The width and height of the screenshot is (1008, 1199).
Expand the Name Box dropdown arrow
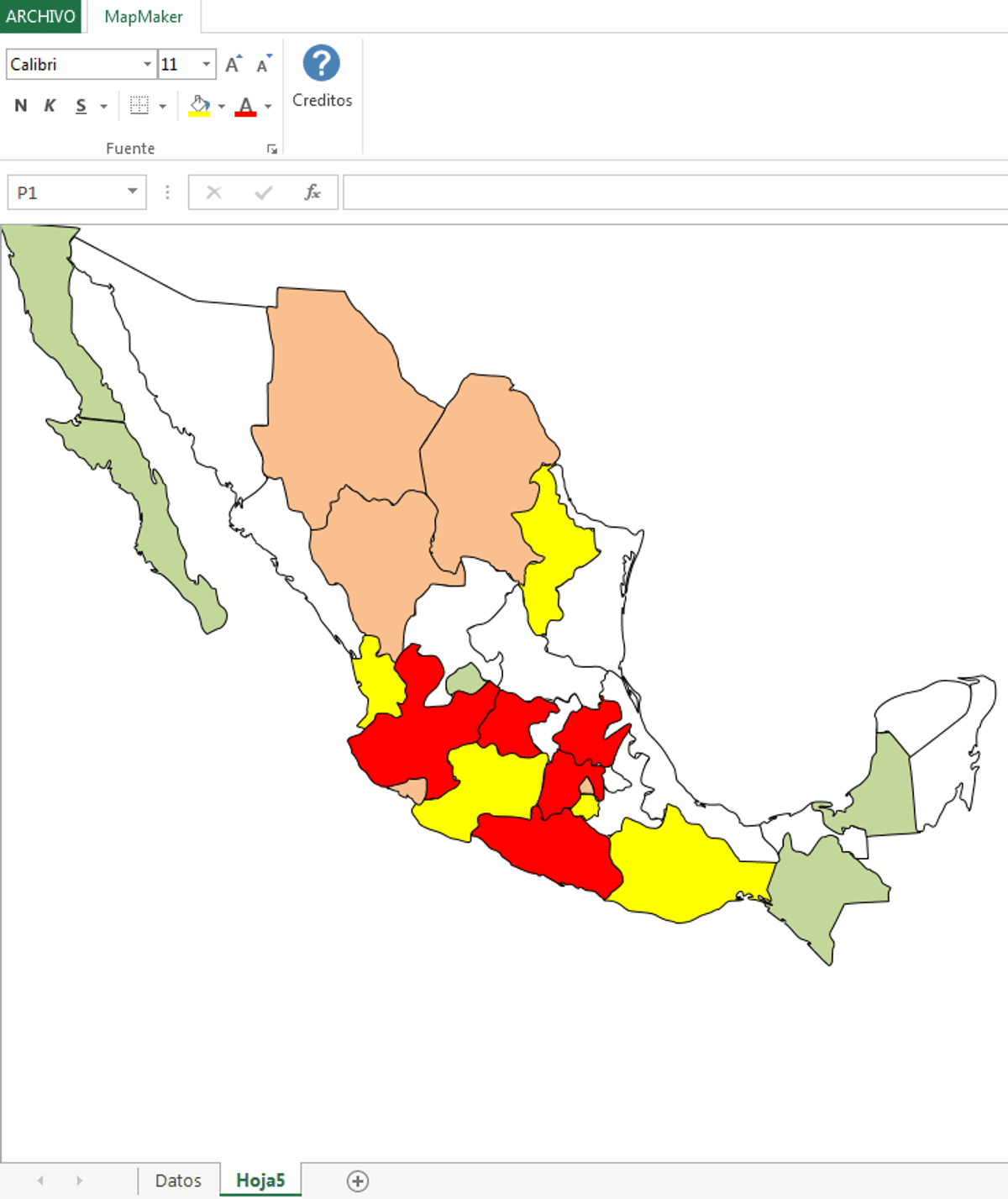[132, 192]
